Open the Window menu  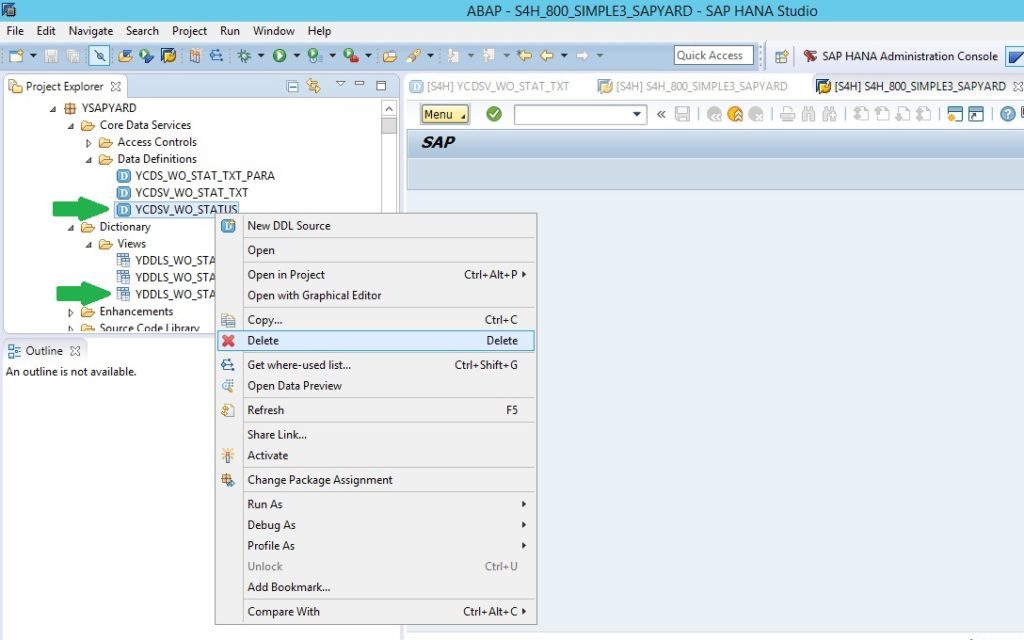pyautogui.click(x=274, y=31)
